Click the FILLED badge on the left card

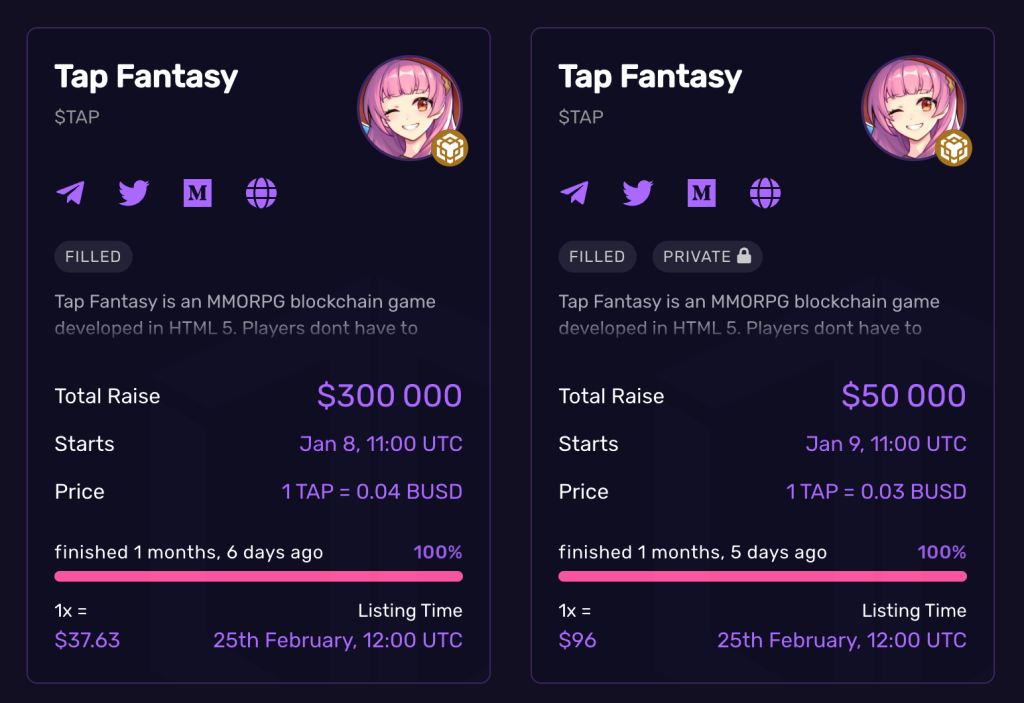tap(93, 257)
